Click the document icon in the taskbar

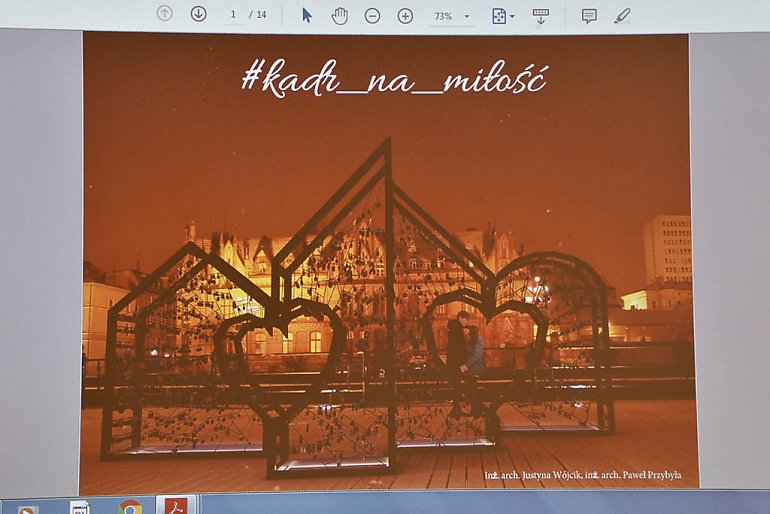80,508
